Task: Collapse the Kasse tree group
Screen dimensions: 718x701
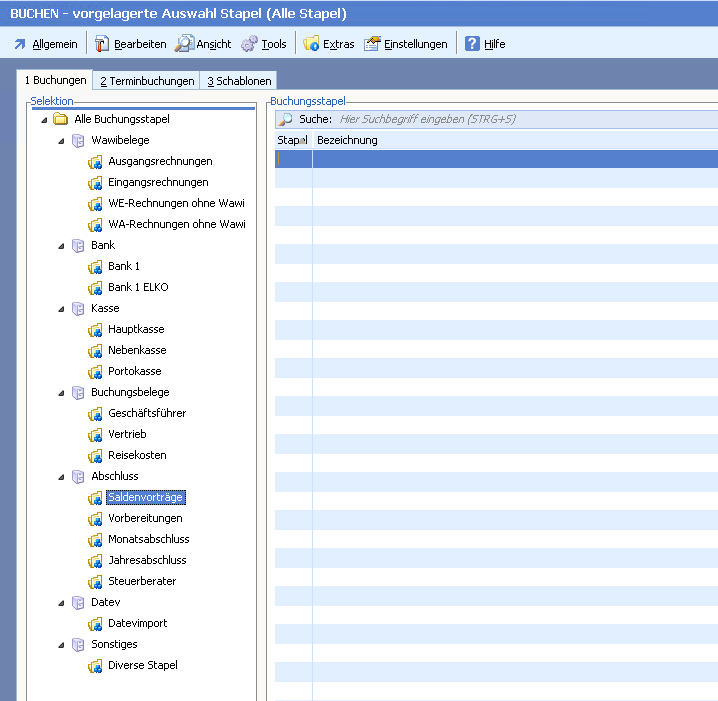Action: (x=62, y=309)
